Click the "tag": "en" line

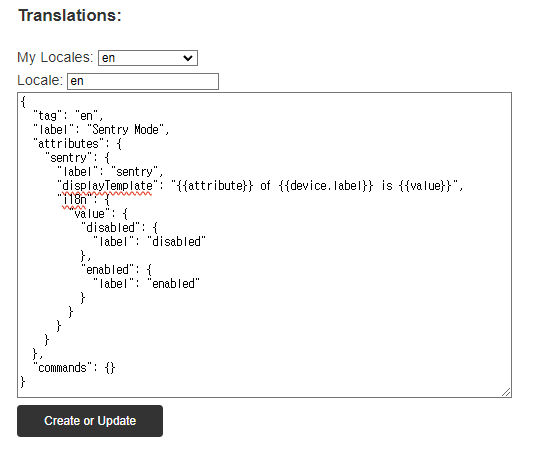pyautogui.click(x=68, y=116)
